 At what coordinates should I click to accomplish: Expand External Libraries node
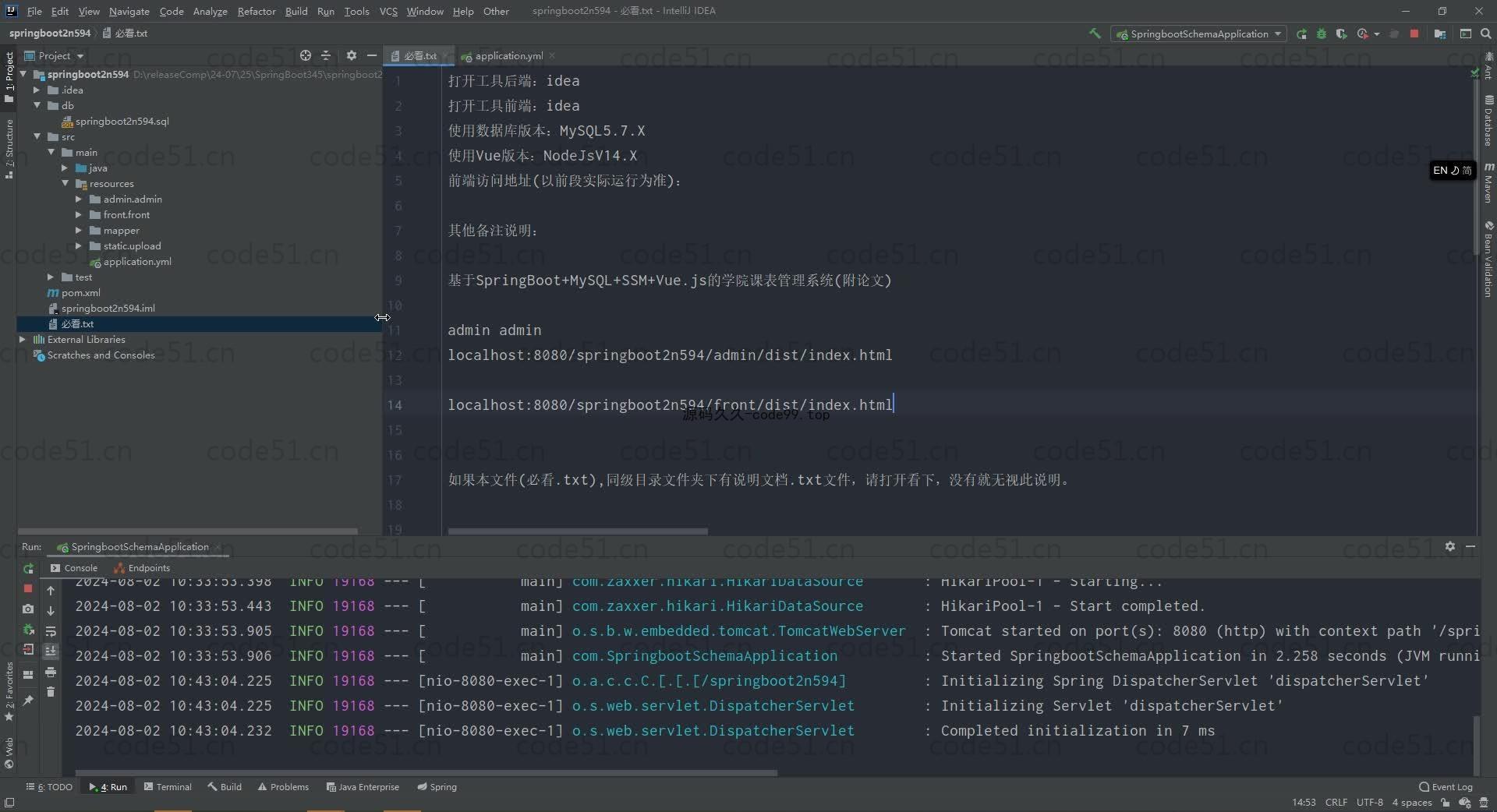point(23,339)
